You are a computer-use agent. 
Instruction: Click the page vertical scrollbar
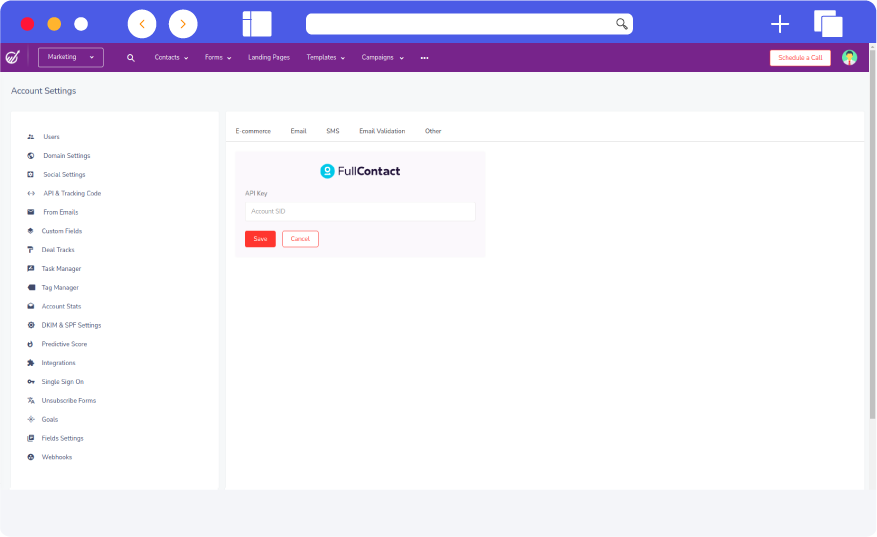pos(872,235)
